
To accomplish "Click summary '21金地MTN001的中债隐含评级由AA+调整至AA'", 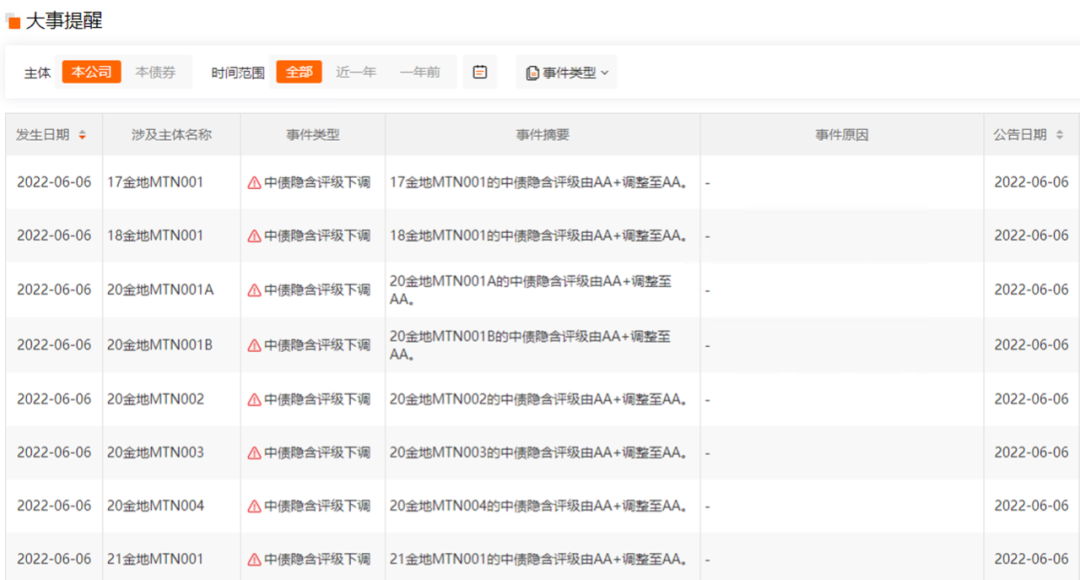I will (539, 559).
